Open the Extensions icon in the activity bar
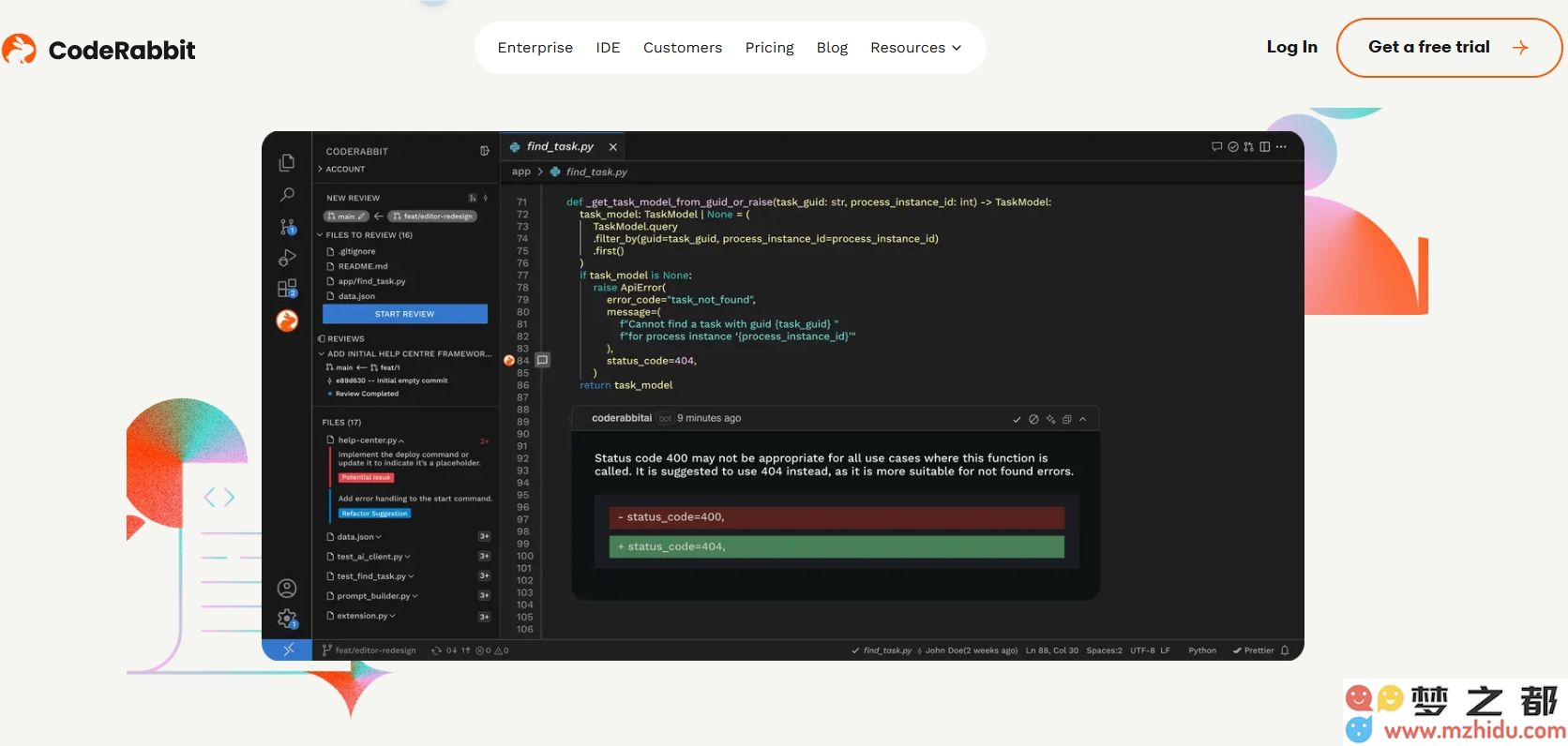Screen dimensions: 1568x746 pyautogui.click(x=287, y=289)
